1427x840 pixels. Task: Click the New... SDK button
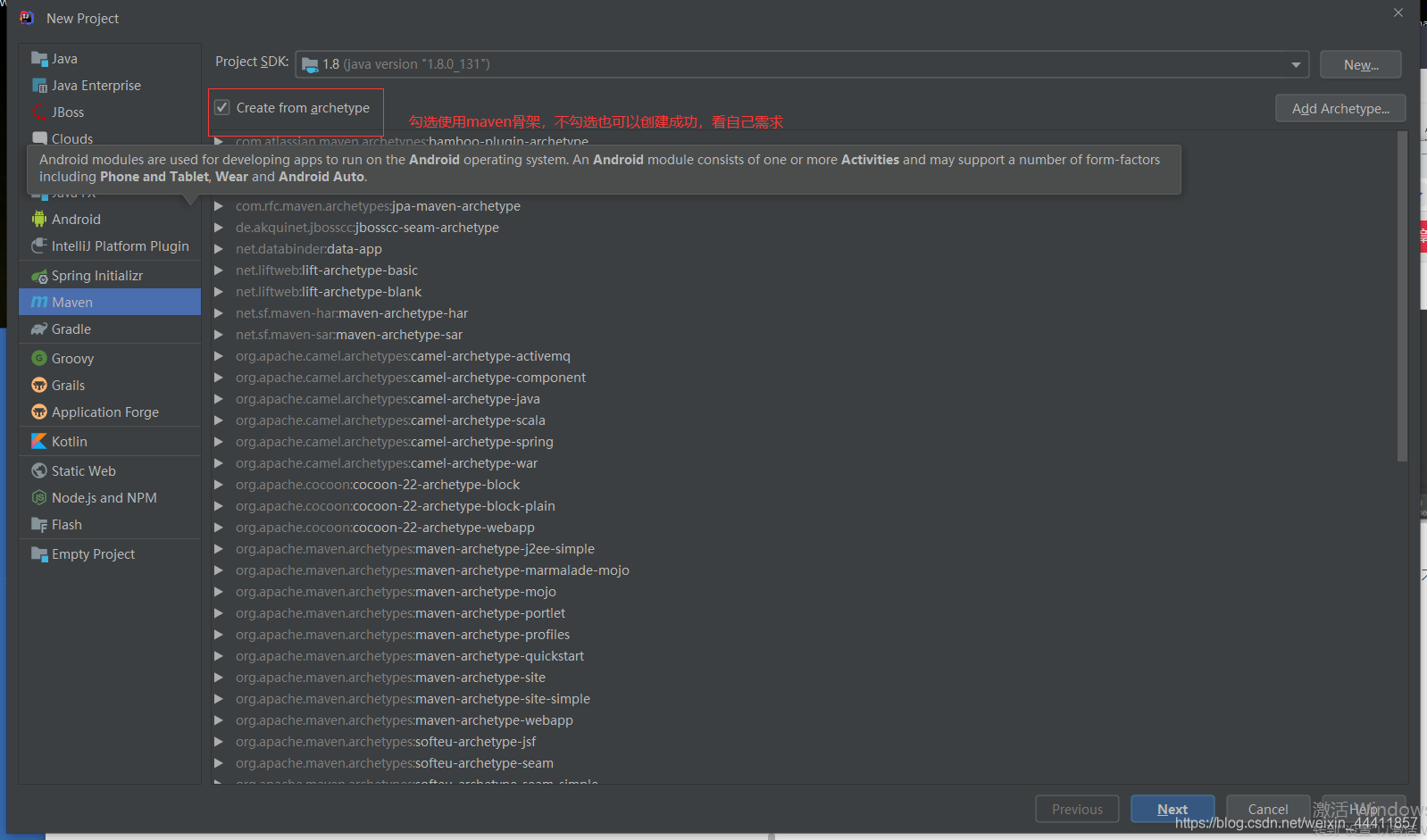[1361, 64]
